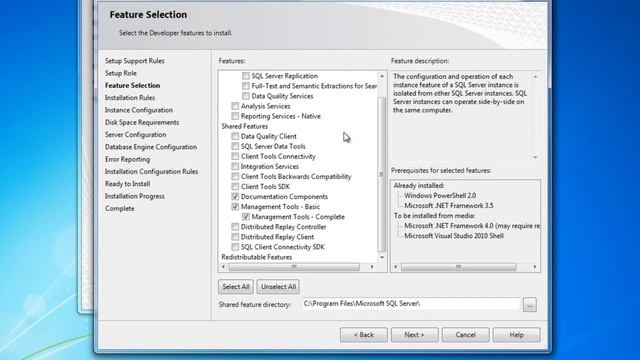Go to the Error Reporting step
Image resolution: width=640 pixels, height=360 pixels.
(127, 159)
